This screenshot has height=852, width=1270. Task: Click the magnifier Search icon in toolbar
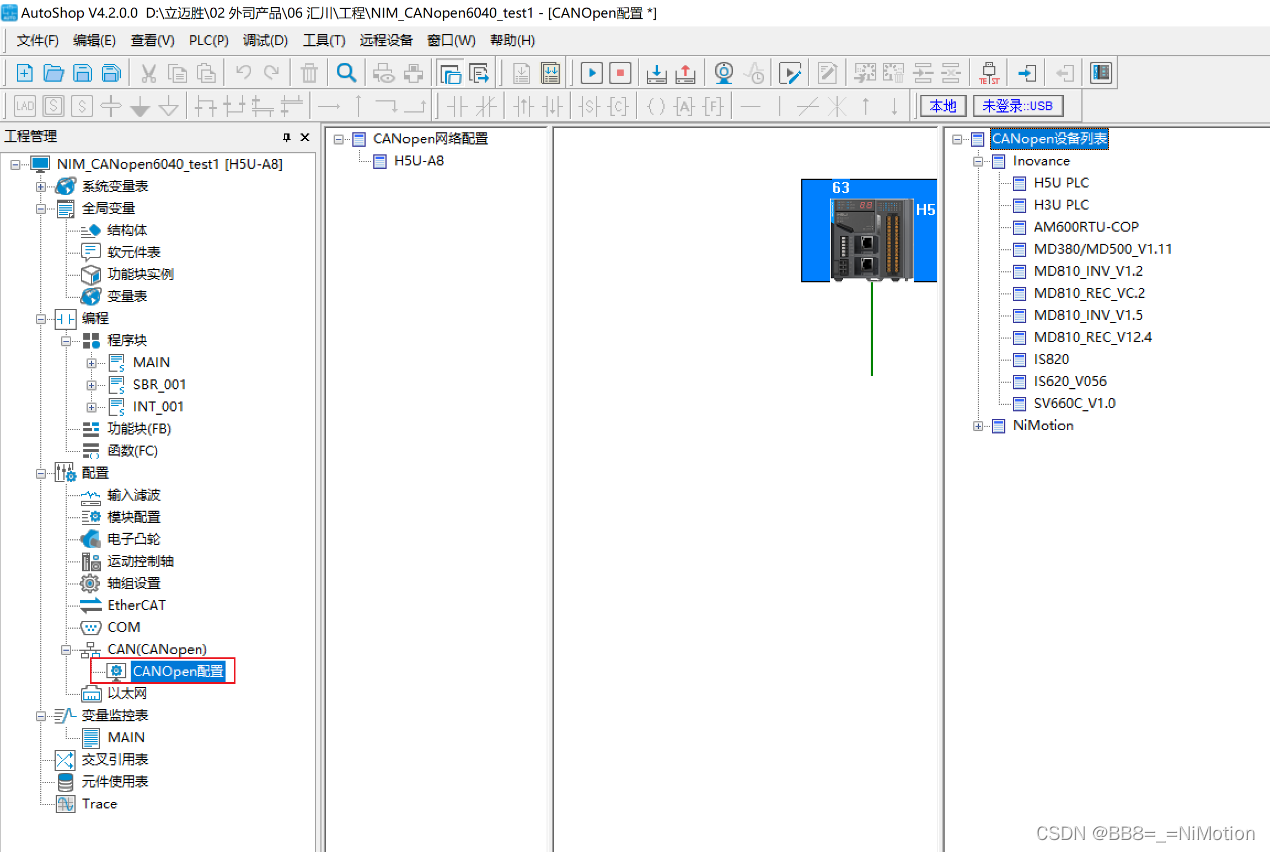[346, 73]
